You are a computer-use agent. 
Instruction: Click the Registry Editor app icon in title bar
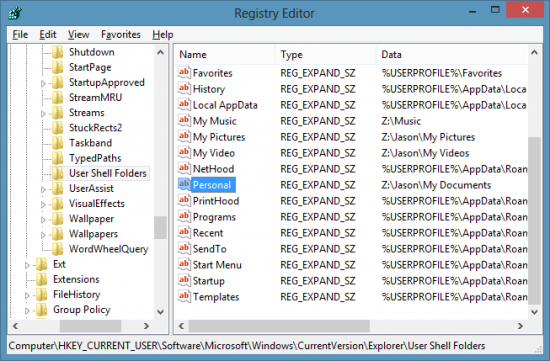point(15,13)
